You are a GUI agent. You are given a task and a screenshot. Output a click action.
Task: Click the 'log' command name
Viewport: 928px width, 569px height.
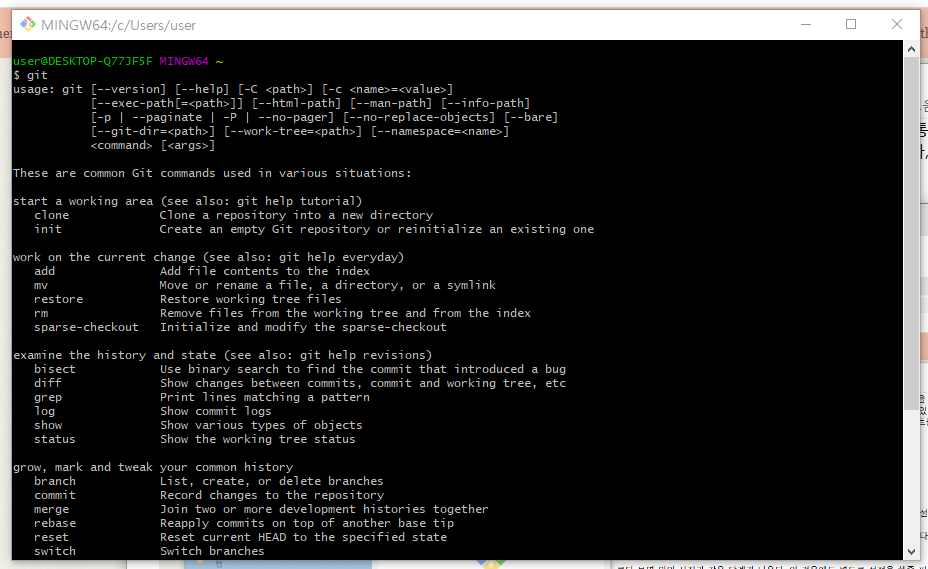click(44, 411)
